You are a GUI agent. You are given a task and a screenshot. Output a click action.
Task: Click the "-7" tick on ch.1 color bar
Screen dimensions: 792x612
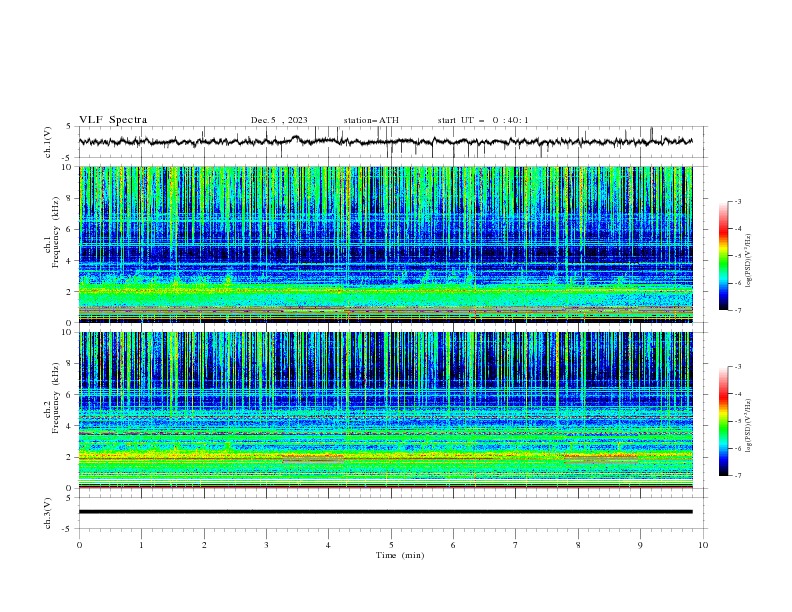[738, 310]
